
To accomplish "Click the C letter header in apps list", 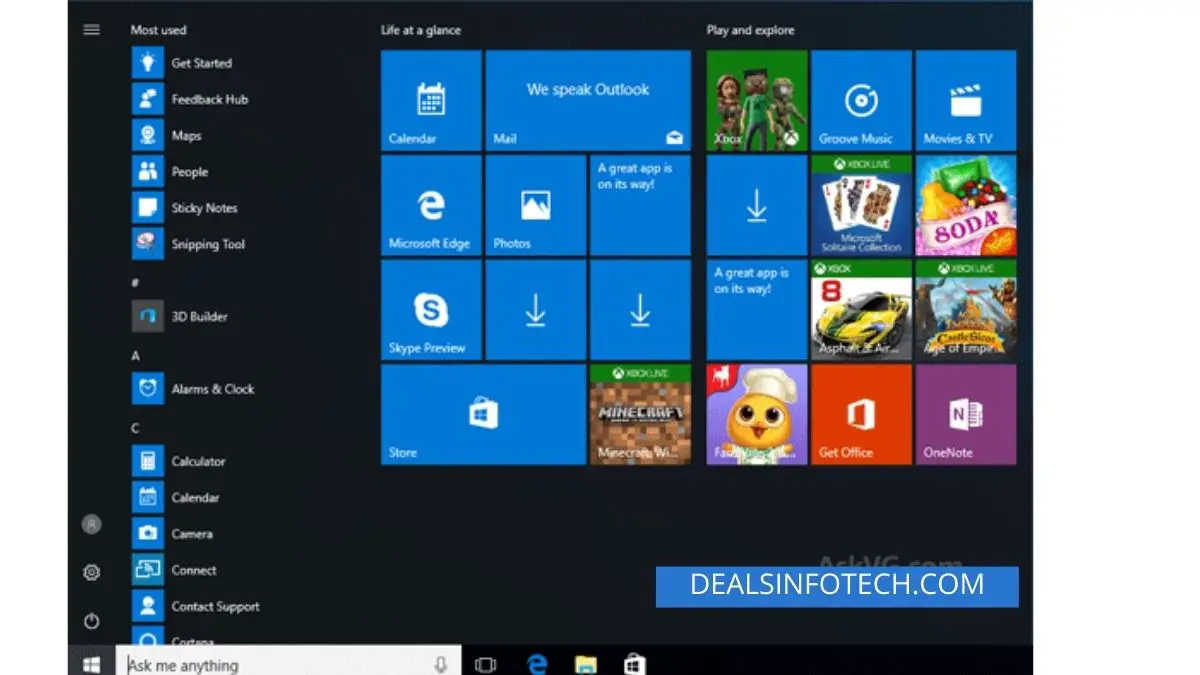I will point(135,428).
